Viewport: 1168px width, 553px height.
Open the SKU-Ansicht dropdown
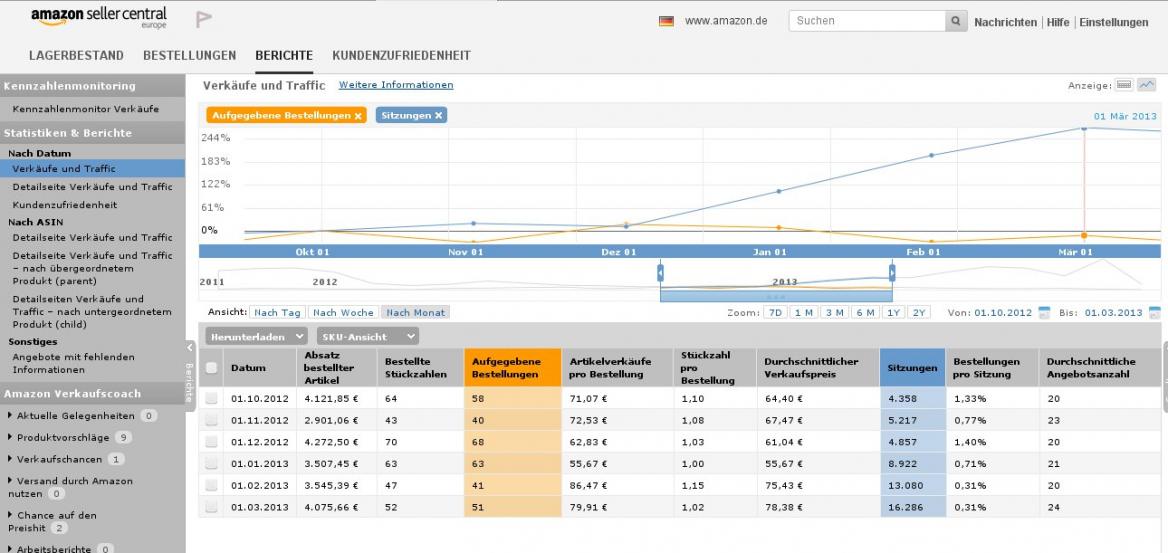[x=367, y=336]
